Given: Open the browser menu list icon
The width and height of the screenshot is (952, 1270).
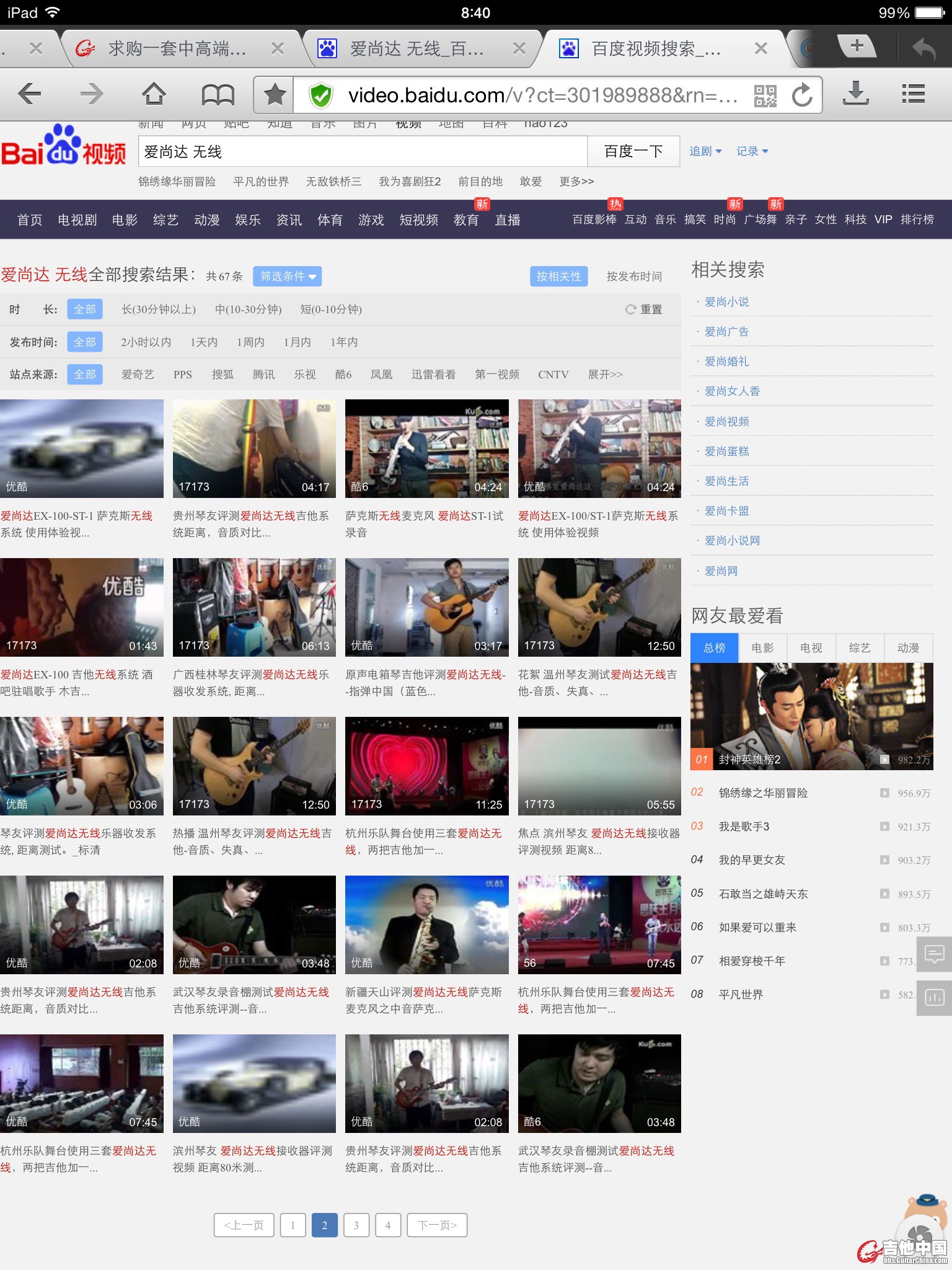Looking at the screenshot, I should click(x=913, y=94).
